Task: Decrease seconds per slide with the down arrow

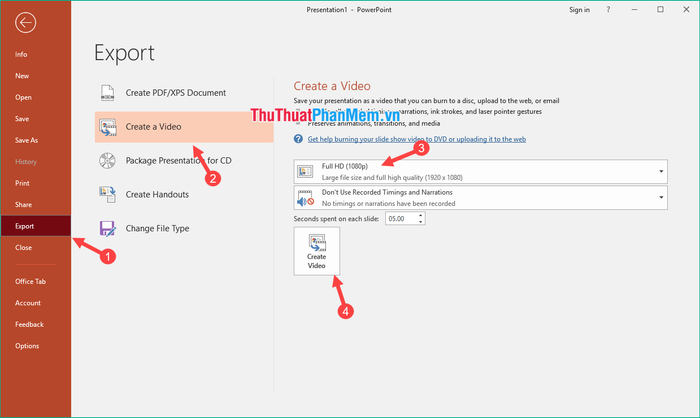Action: [421, 222]
